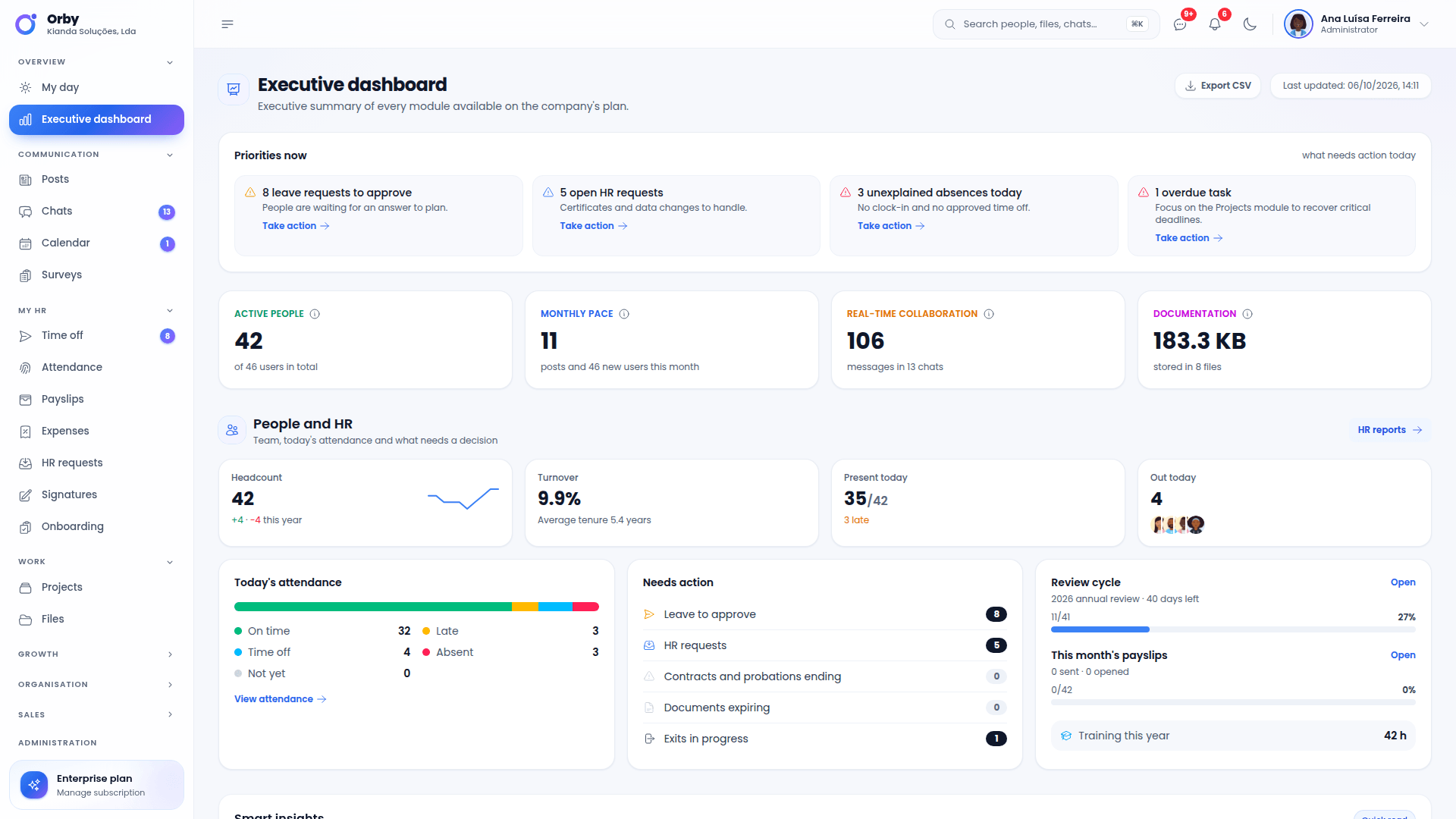The width and height of the screenshot is (1456, 819).
Task: Click the Orby logo icon
Action: pyautogui.click(x=26, y=24)
